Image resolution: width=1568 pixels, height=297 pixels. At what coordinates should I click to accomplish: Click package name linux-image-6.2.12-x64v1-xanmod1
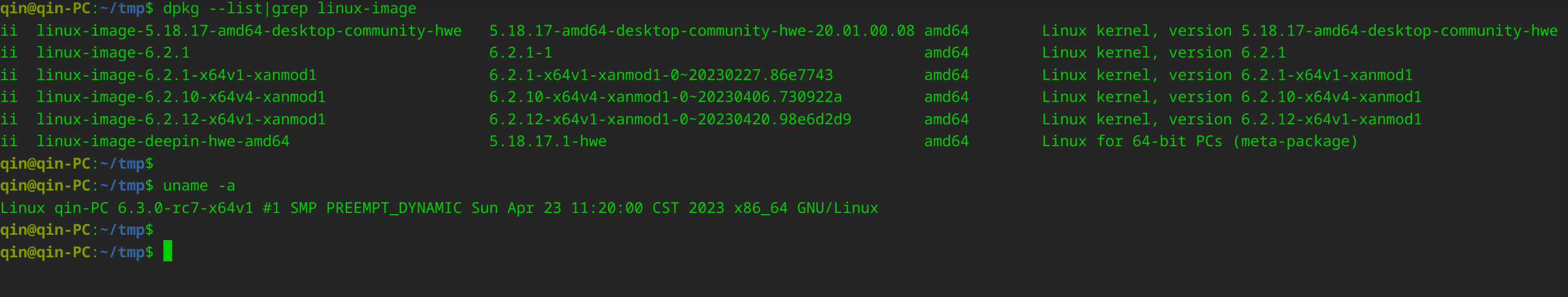pos(181,119)
